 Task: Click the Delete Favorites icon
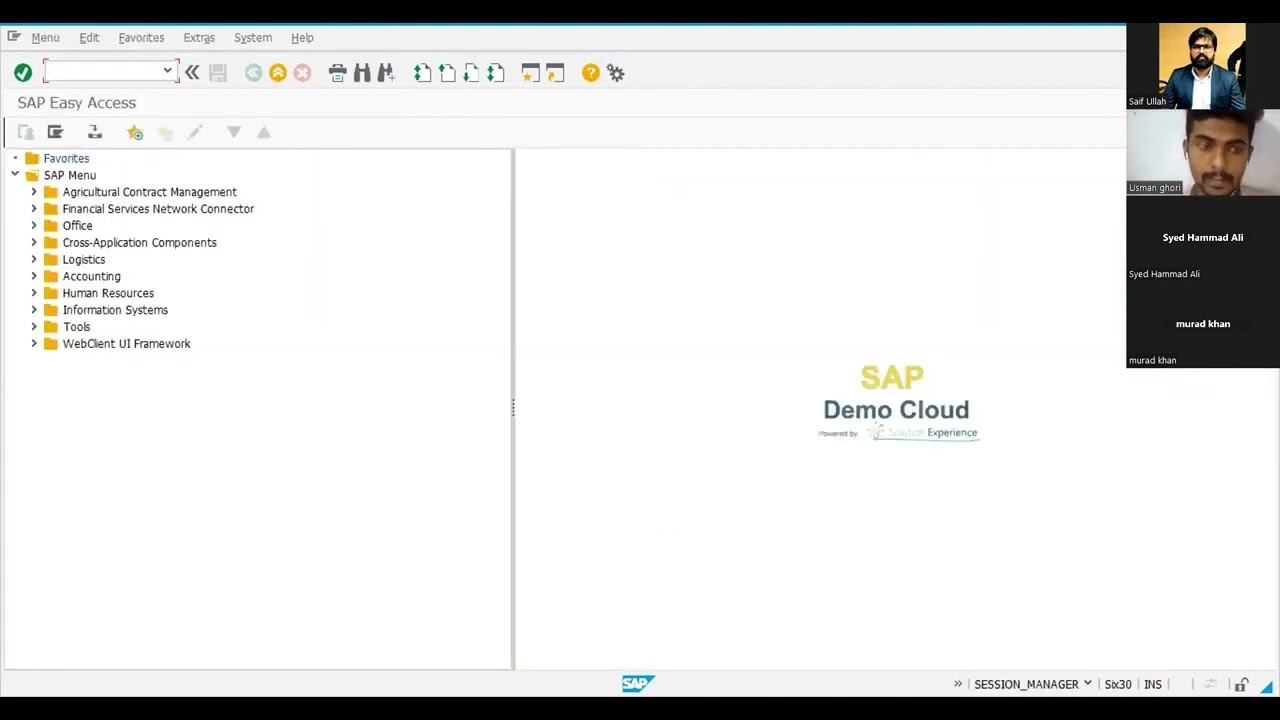click(165, 132)
